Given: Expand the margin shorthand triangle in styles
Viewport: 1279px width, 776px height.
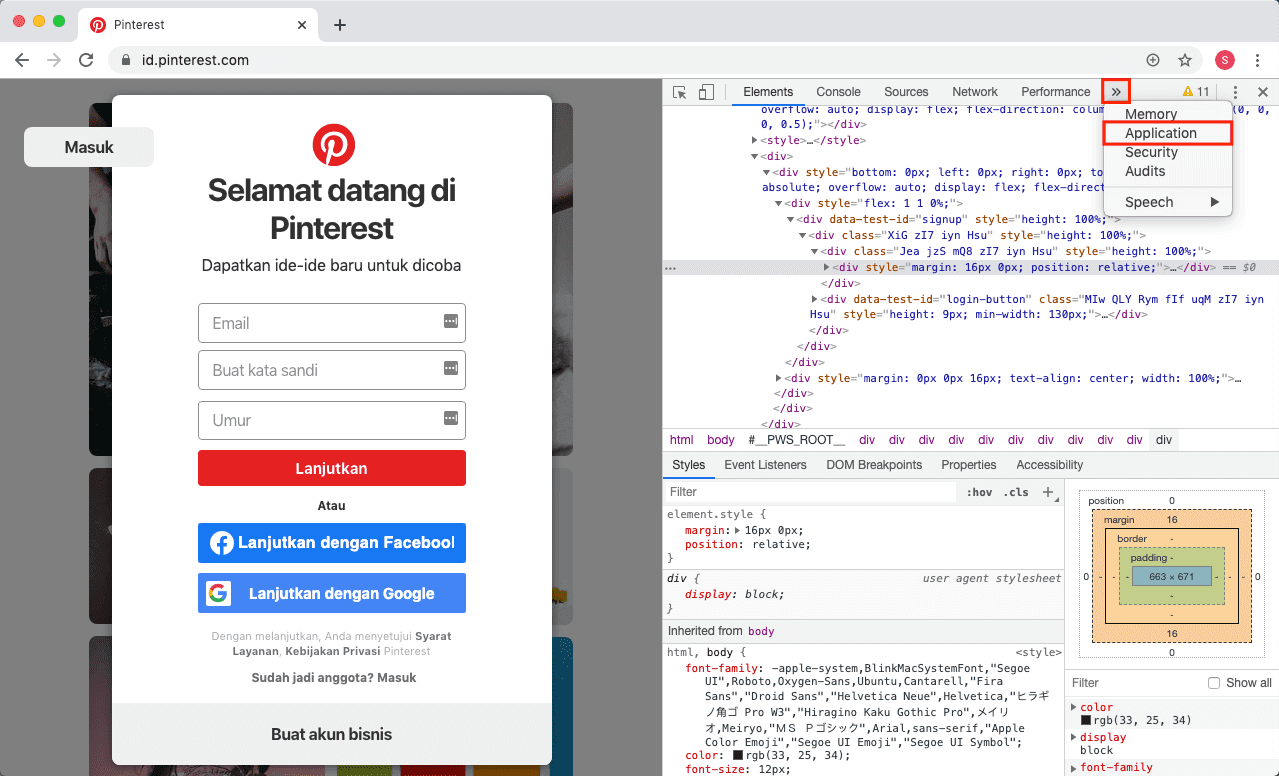Looking at the screenshot, I should tap(737, 530).
